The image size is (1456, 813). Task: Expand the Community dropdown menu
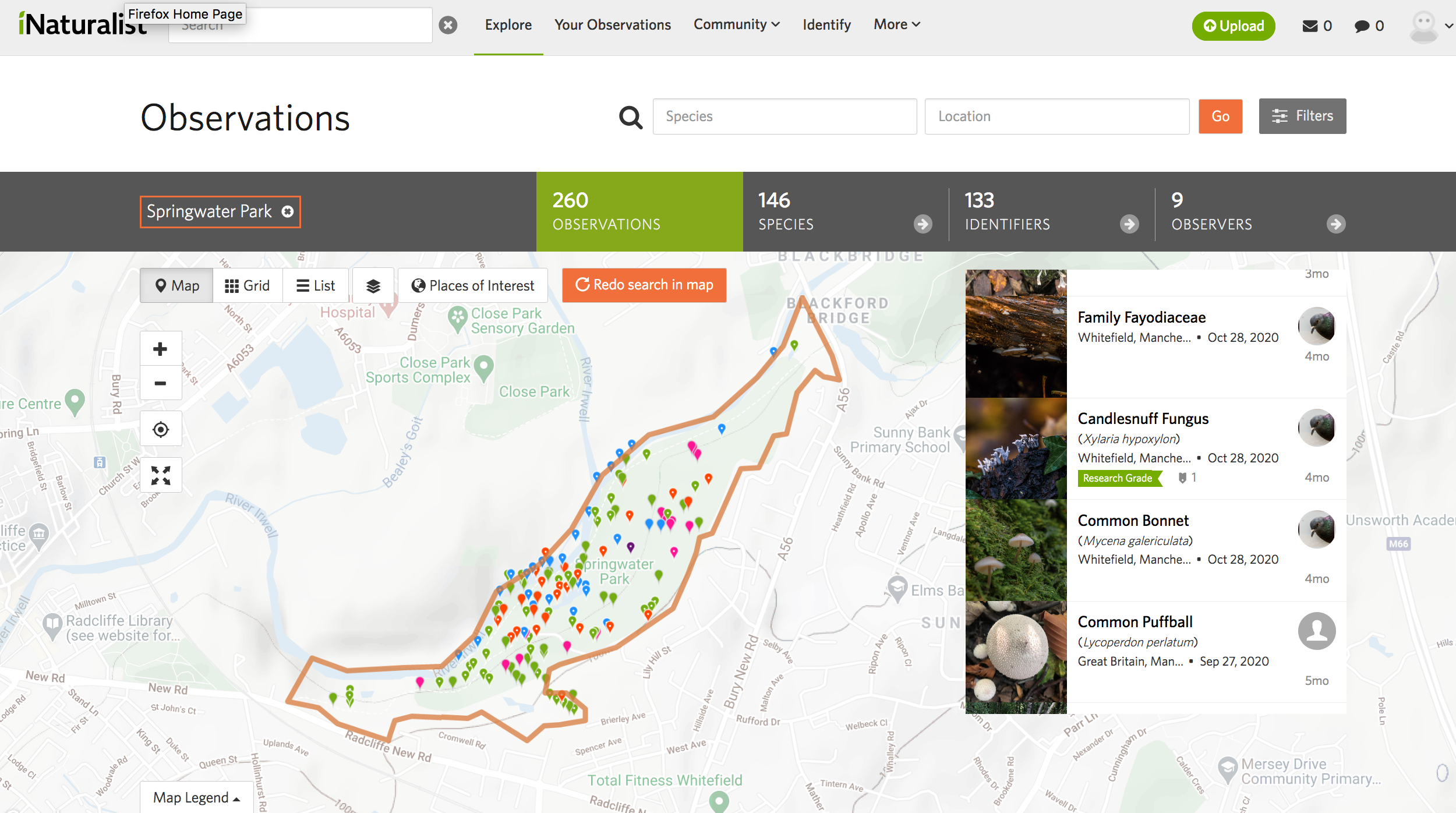pos(736,24)
